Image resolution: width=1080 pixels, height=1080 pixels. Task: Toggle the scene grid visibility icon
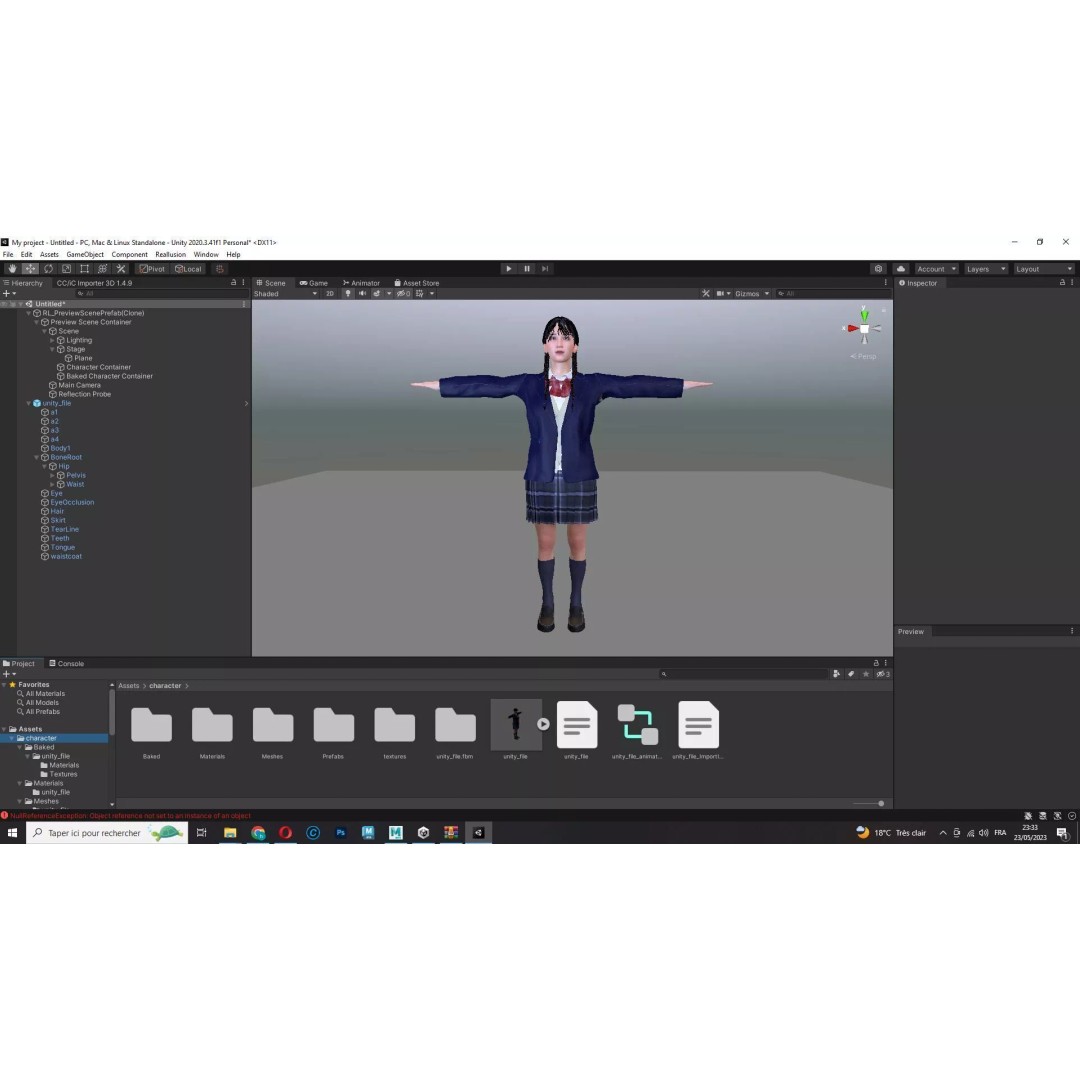(x=419, y=293)
